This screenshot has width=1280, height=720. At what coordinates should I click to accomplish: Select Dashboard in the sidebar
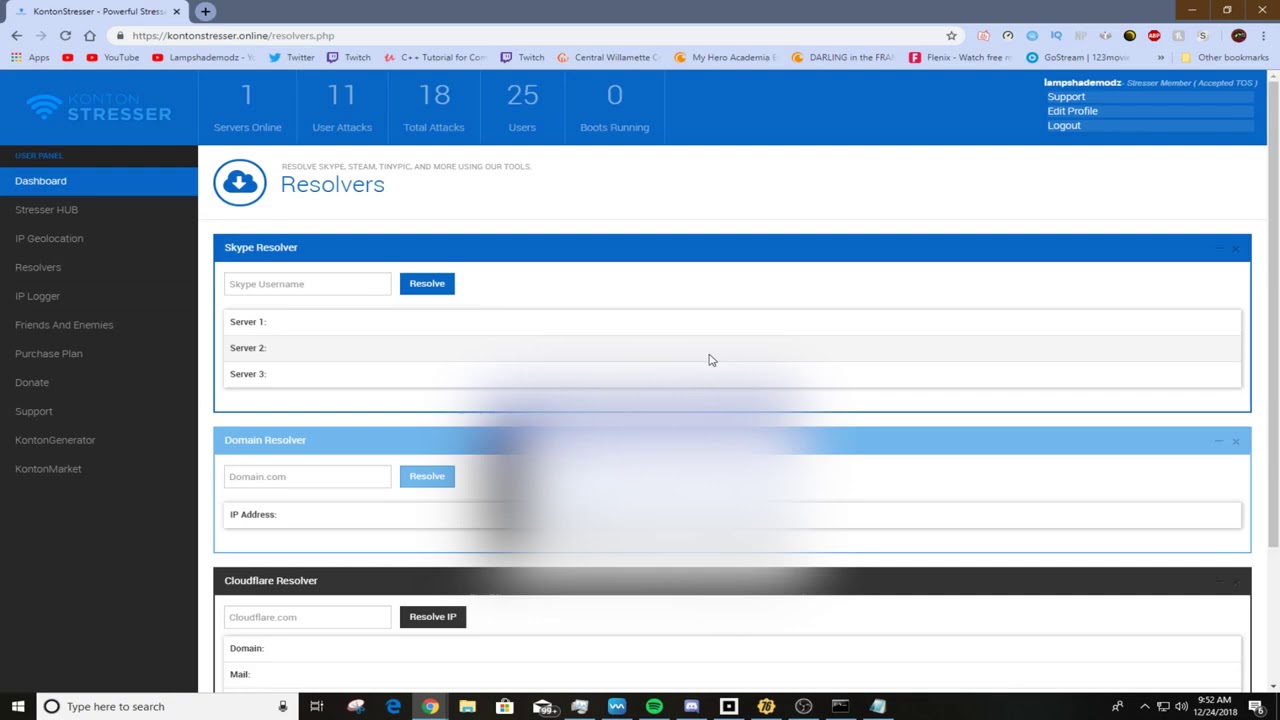coord(99,181)
